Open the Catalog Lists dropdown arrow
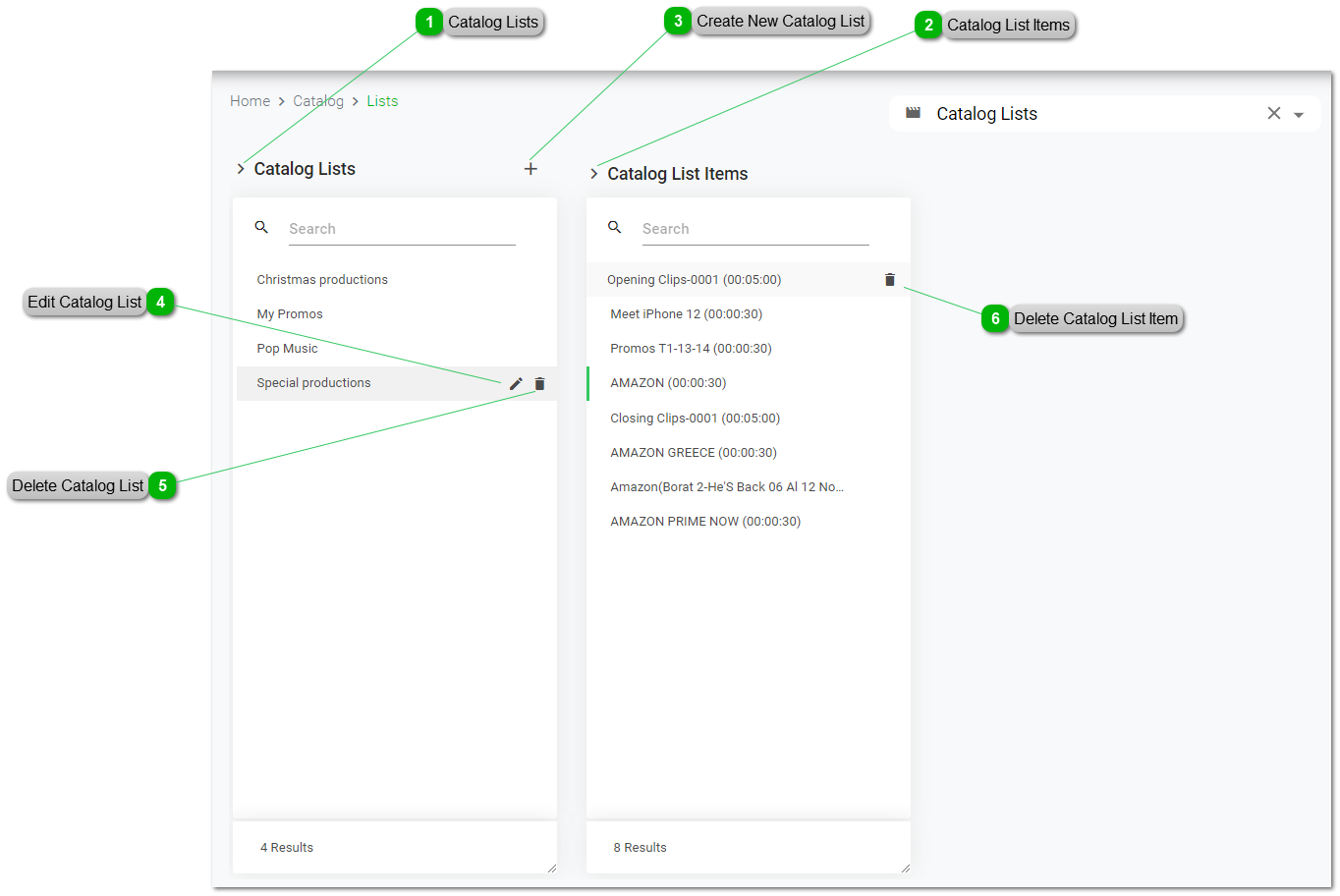This screenshot has height=896, width=1340. coord(1299,115)
